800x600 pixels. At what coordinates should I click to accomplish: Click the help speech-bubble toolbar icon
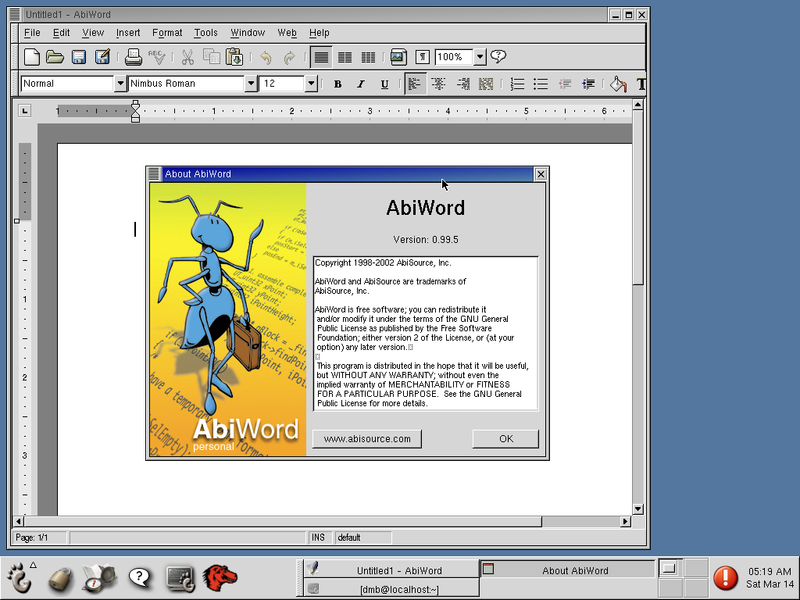pos(498,57)
